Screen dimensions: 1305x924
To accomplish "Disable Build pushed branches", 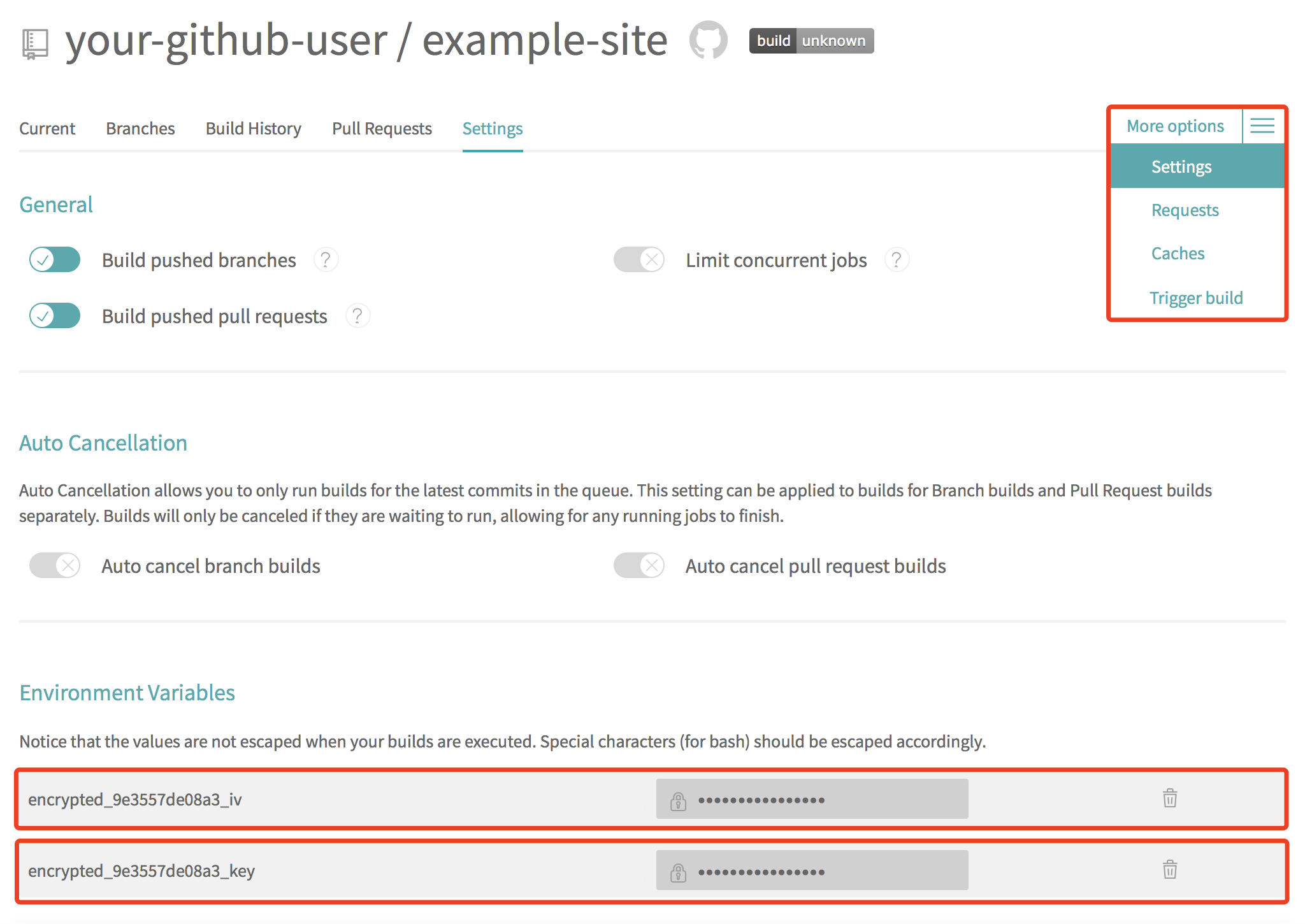I will 54,259.
